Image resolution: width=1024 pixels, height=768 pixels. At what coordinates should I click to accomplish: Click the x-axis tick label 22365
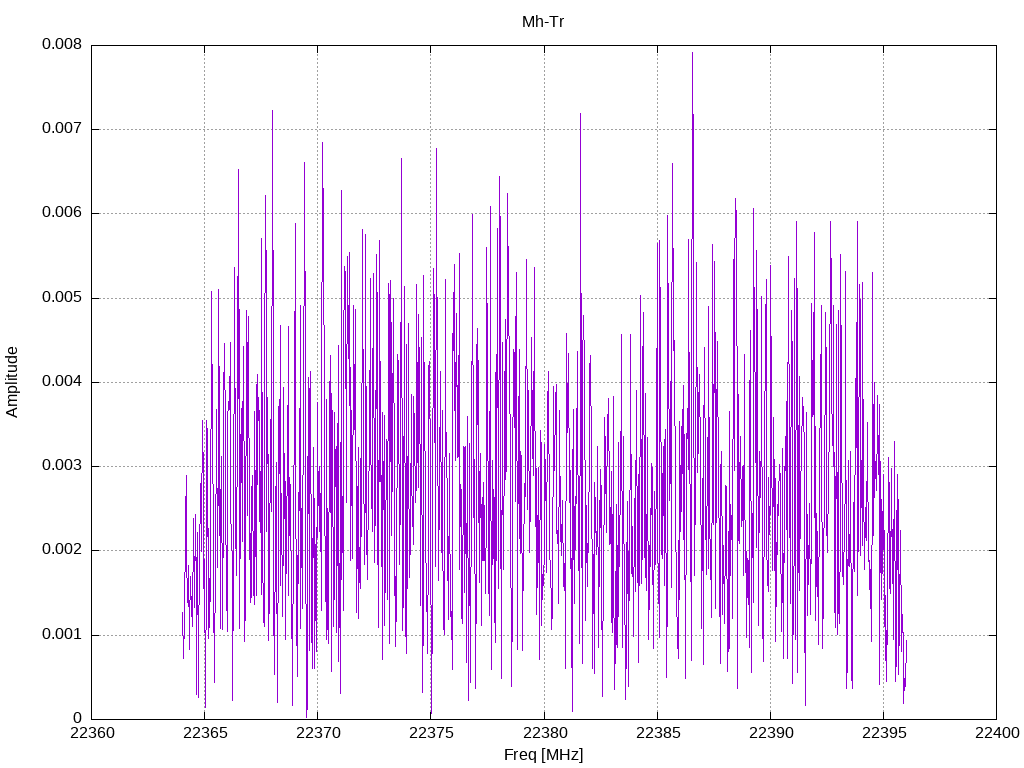pos(205,733)
